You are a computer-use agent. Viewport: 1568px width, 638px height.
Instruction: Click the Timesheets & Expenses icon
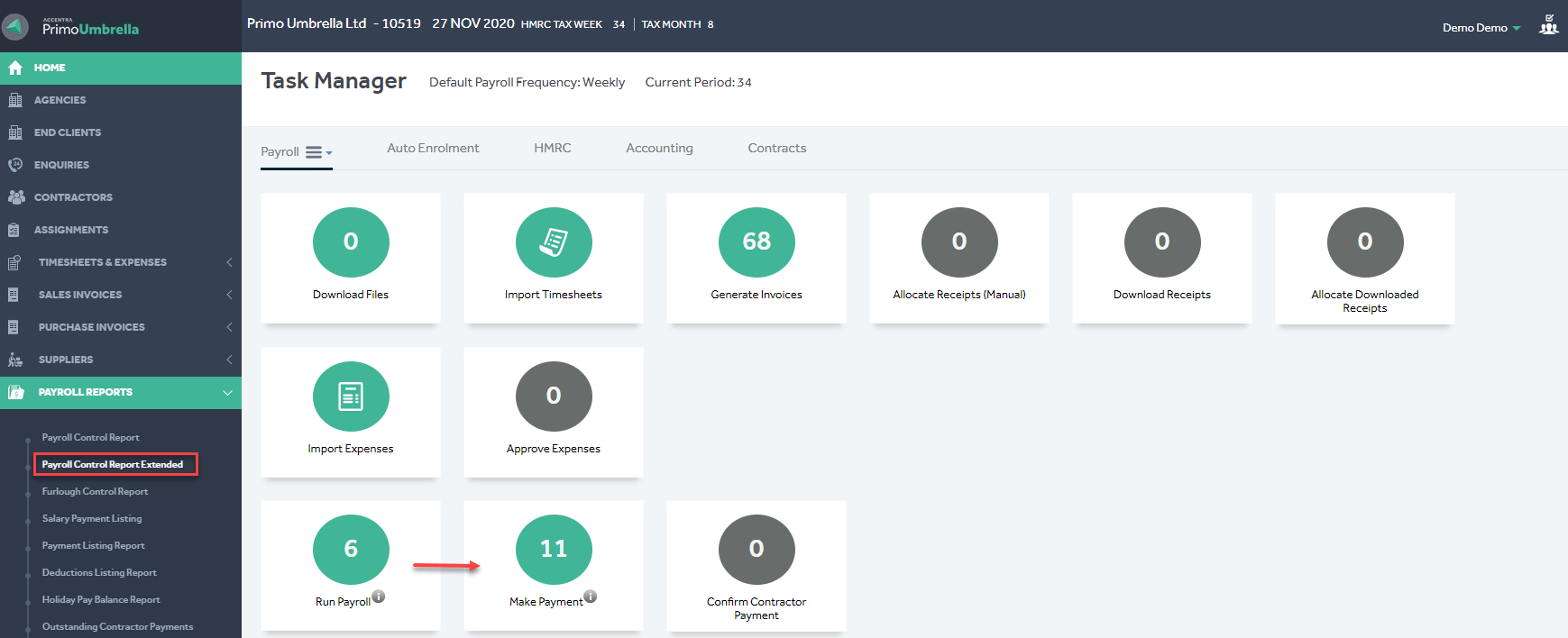tap(14, 262)
